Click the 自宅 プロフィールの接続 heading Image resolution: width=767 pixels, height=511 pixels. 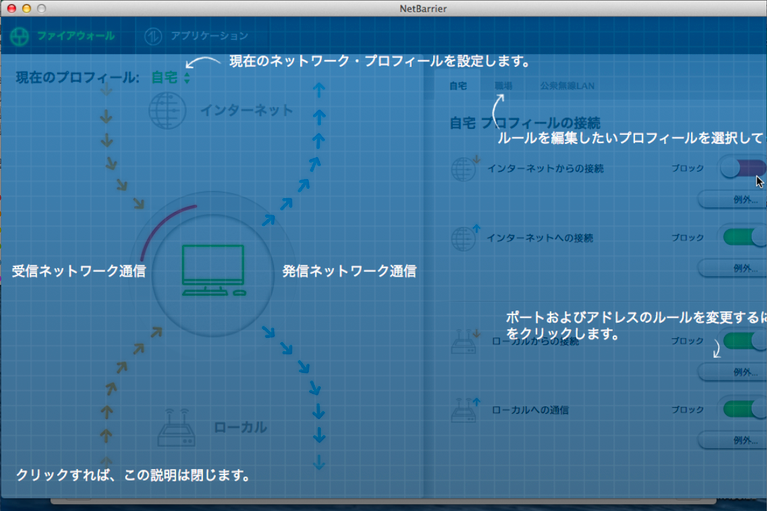525,123
